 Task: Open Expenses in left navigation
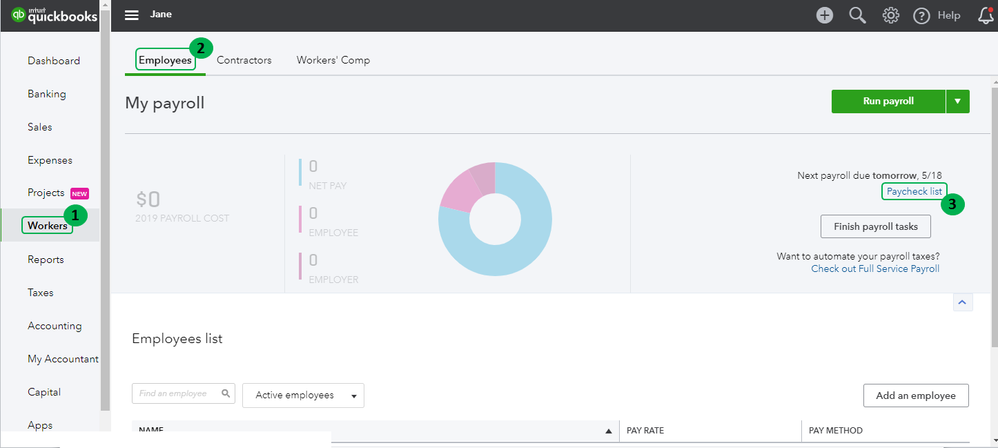[50, 160]
